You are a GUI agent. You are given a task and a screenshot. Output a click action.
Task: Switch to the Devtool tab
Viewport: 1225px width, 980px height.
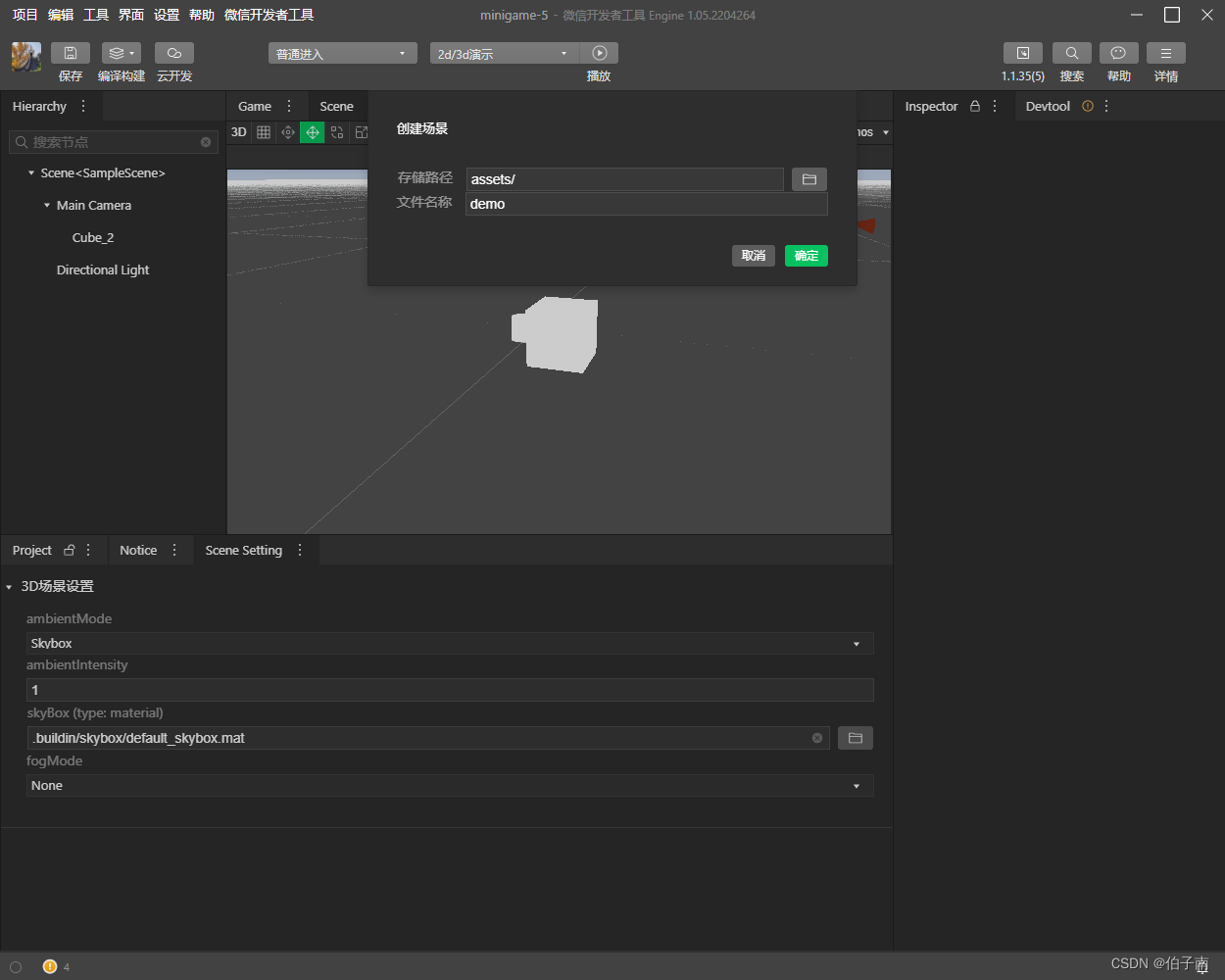pyautogui.click(x=1048, y=106)
